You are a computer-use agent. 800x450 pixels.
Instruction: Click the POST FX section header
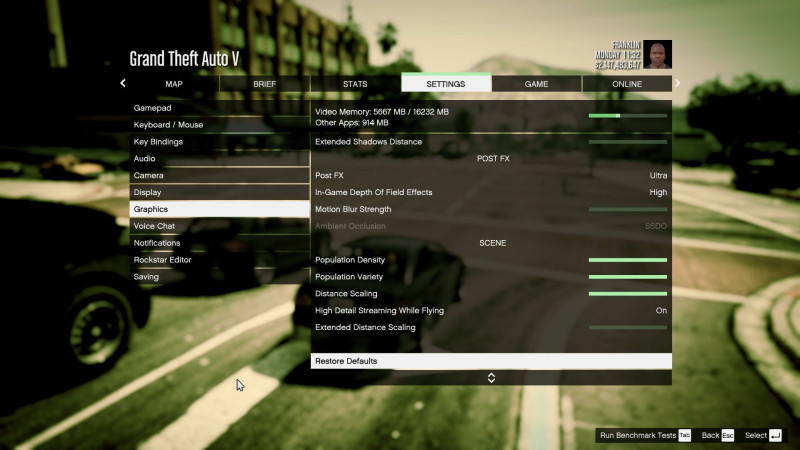[493, 159]
